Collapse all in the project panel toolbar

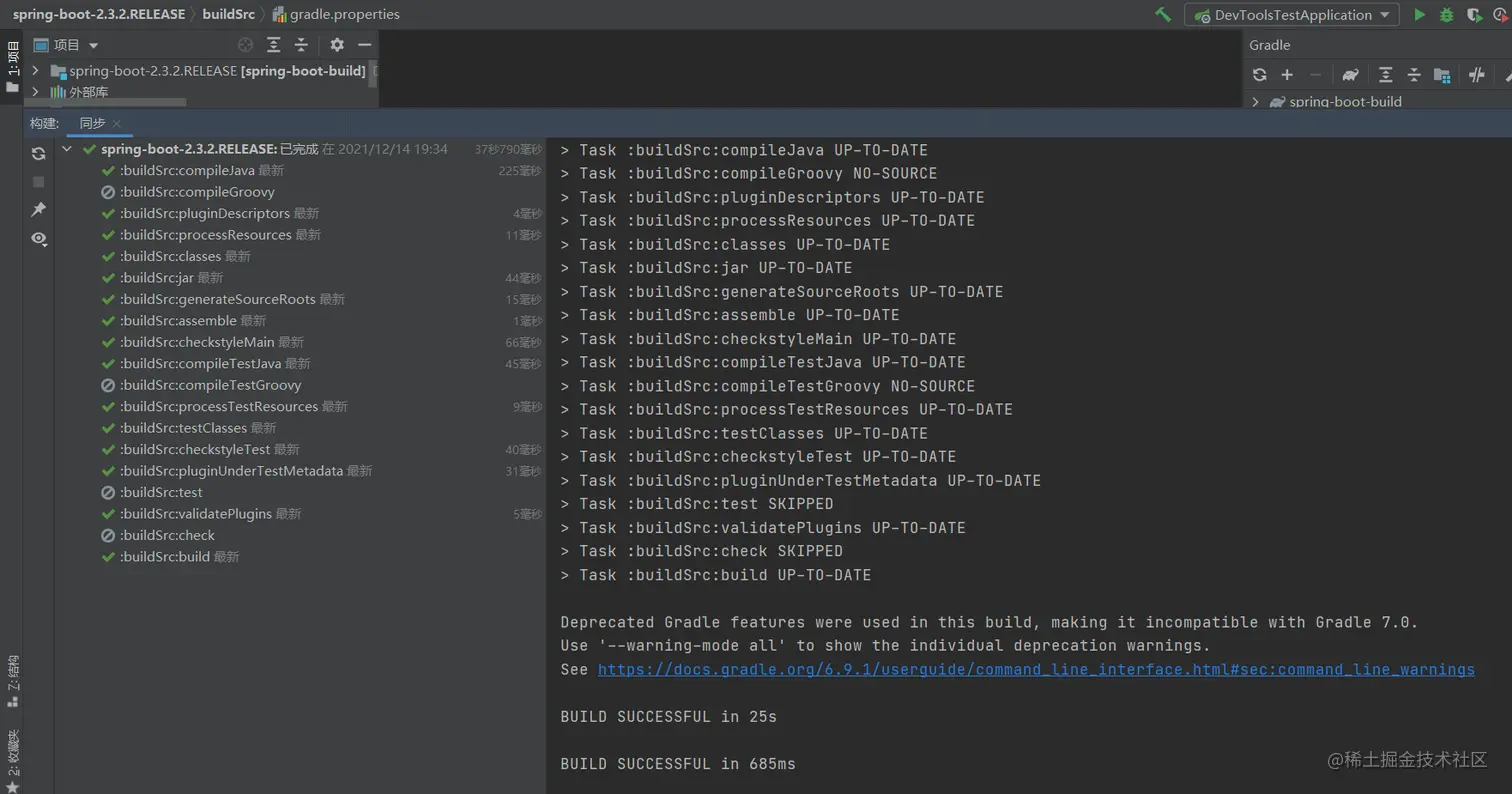pyautogui.click(x=301, y=45)
